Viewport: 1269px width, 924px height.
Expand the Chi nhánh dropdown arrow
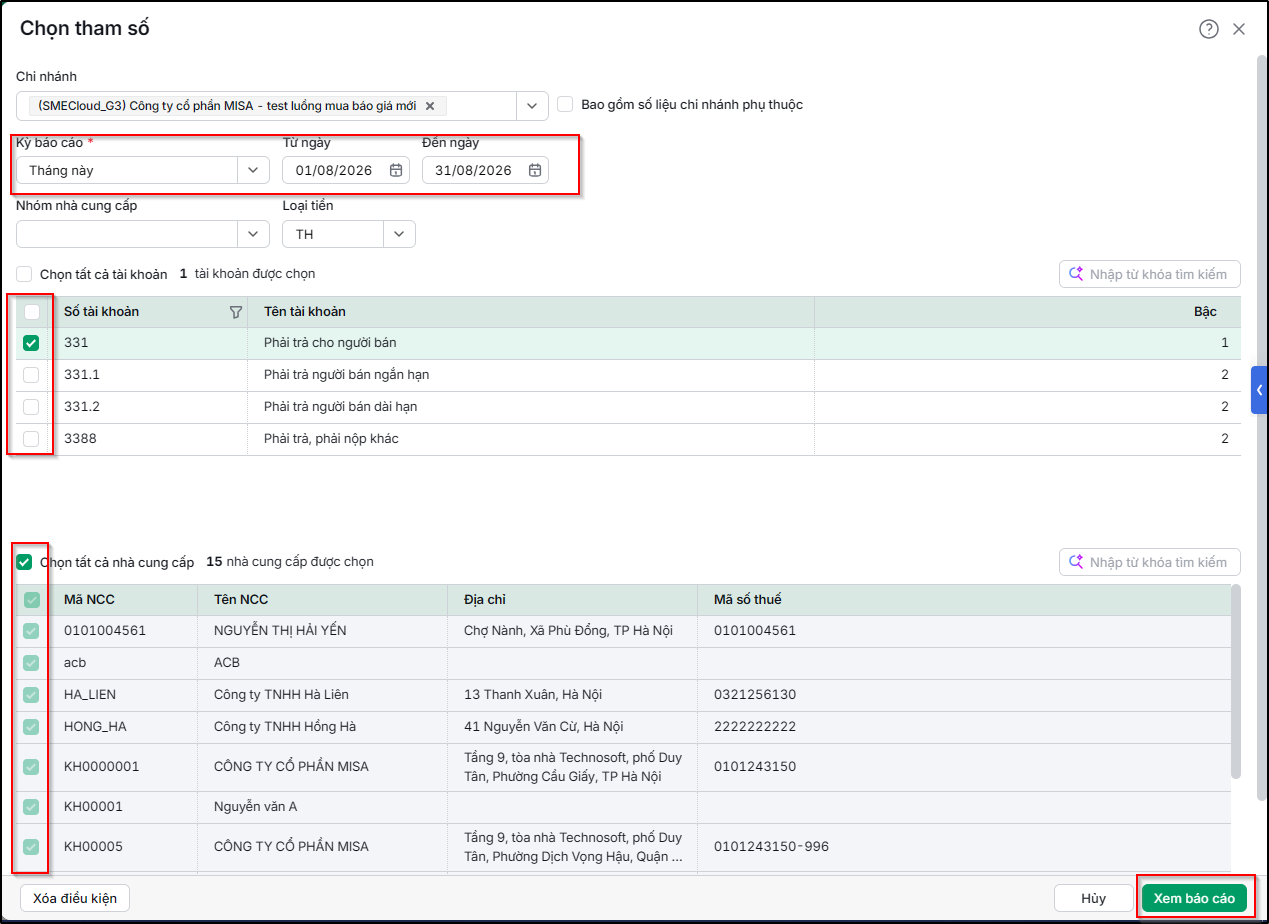click(532, 105)
